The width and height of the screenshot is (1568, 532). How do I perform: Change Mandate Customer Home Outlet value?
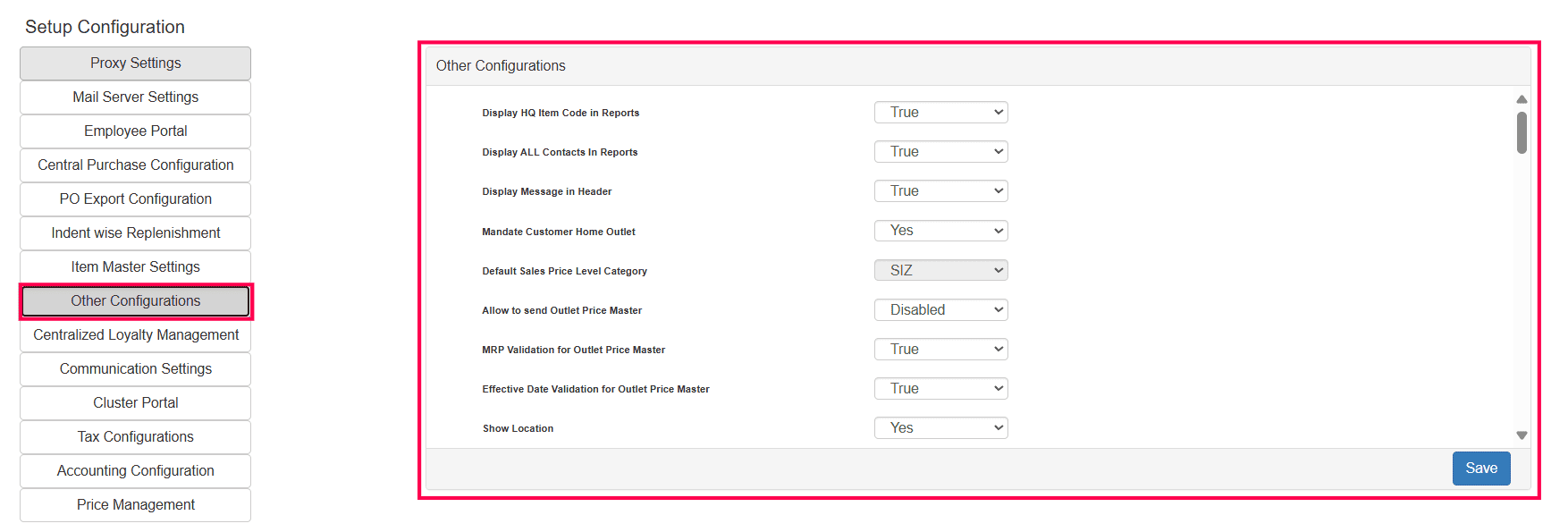pos(940,231)
